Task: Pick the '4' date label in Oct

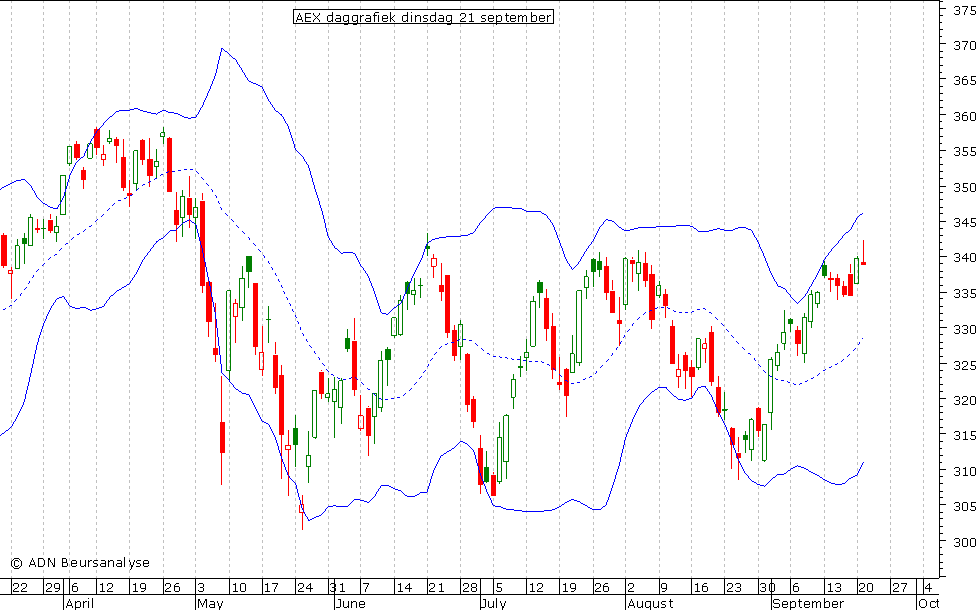Action: [928, 588]
